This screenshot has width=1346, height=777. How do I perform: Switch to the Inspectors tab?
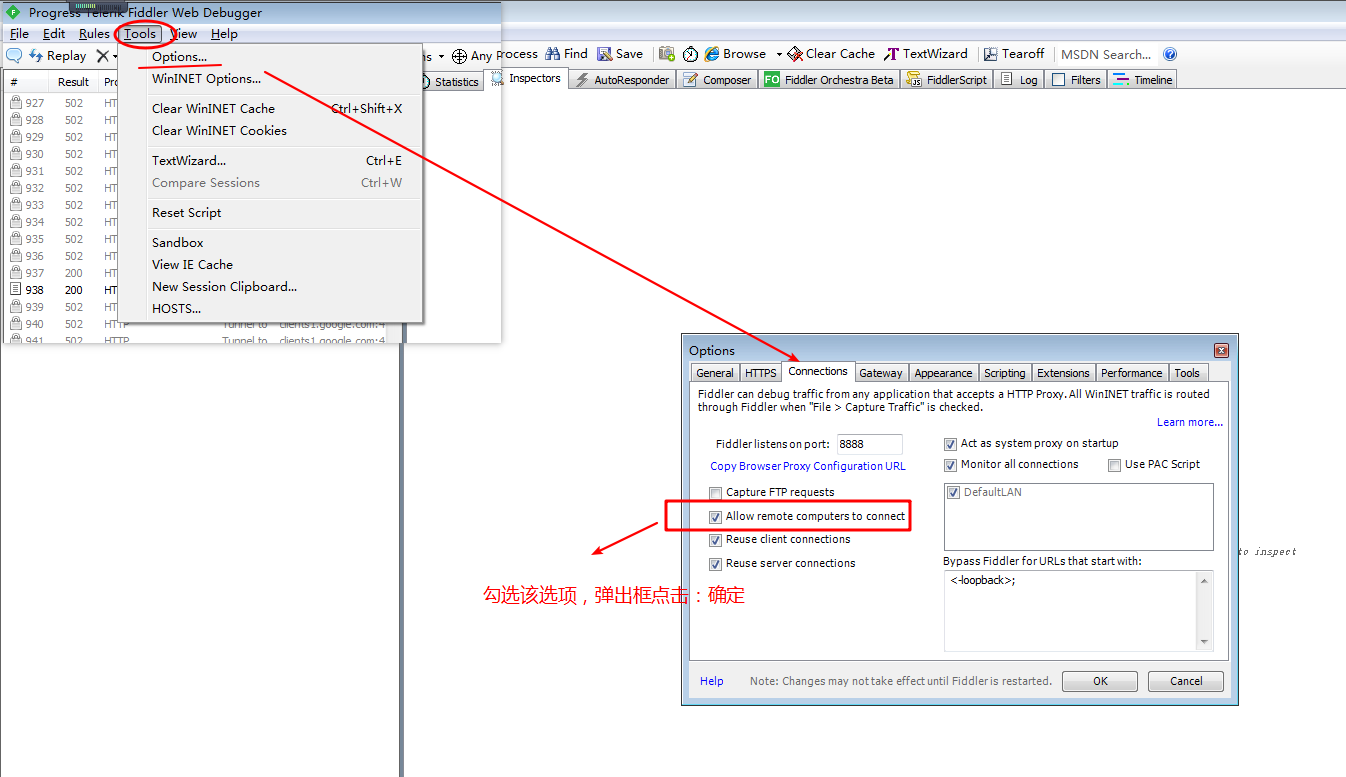point(526,79)
